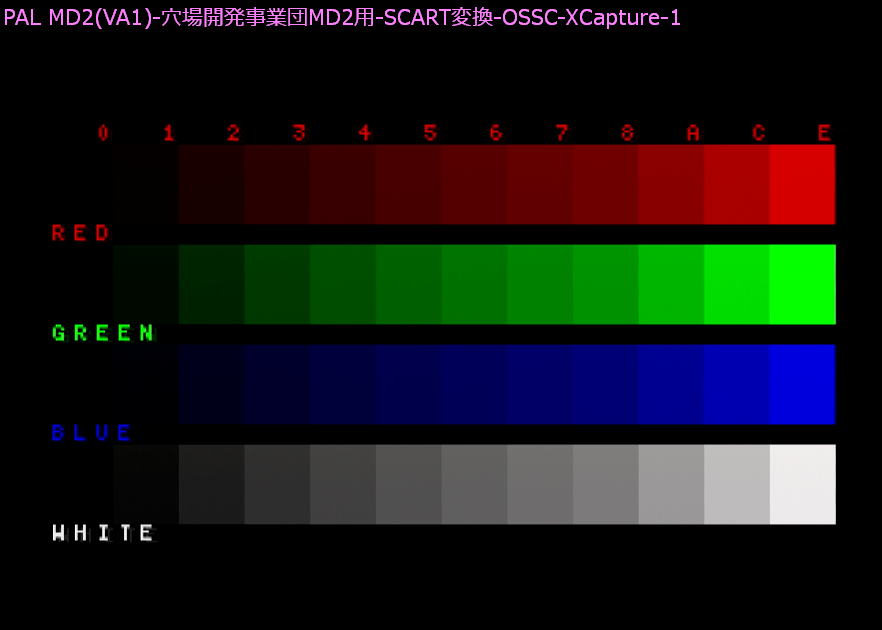Choose the blue swatch at level 8
This screenshot has width=882, height=630.
point(606,384)
